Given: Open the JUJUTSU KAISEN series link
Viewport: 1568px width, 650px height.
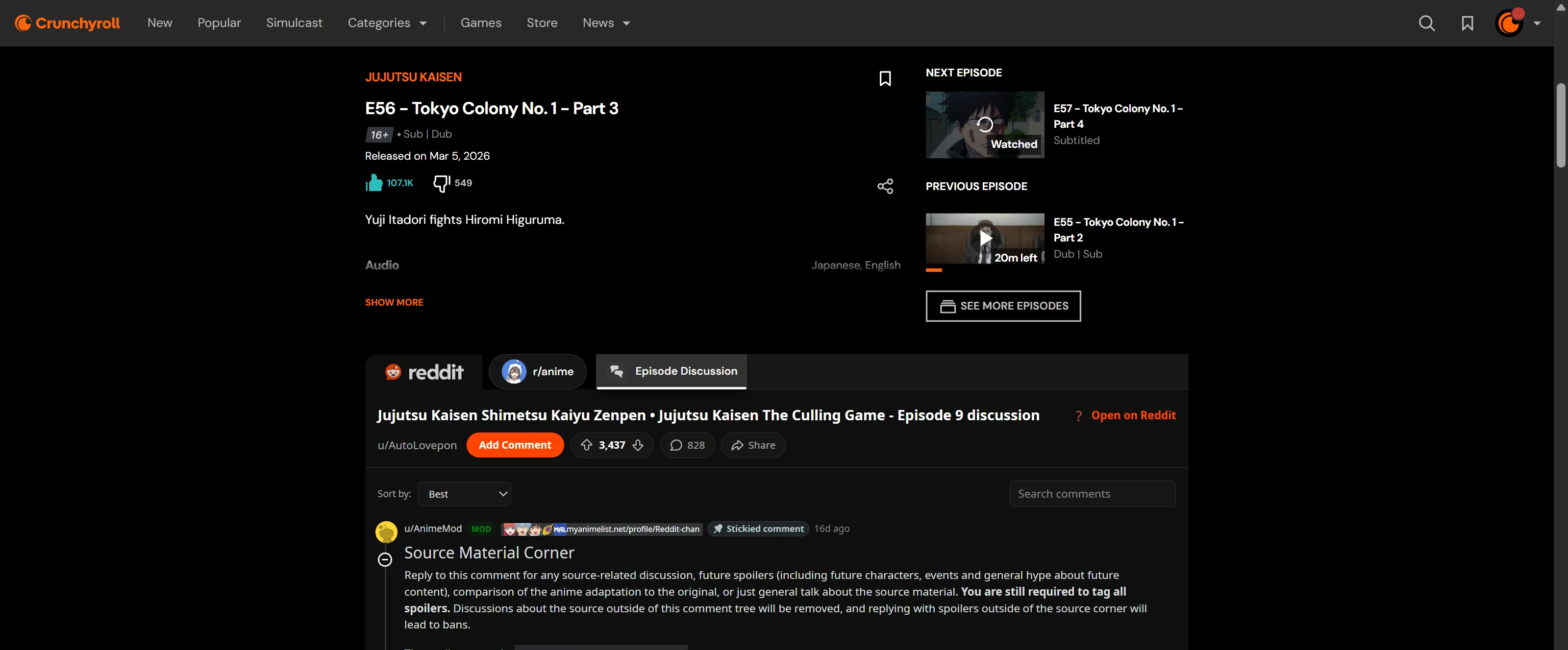Looking at the screenshot, I should tap(413, 77).
